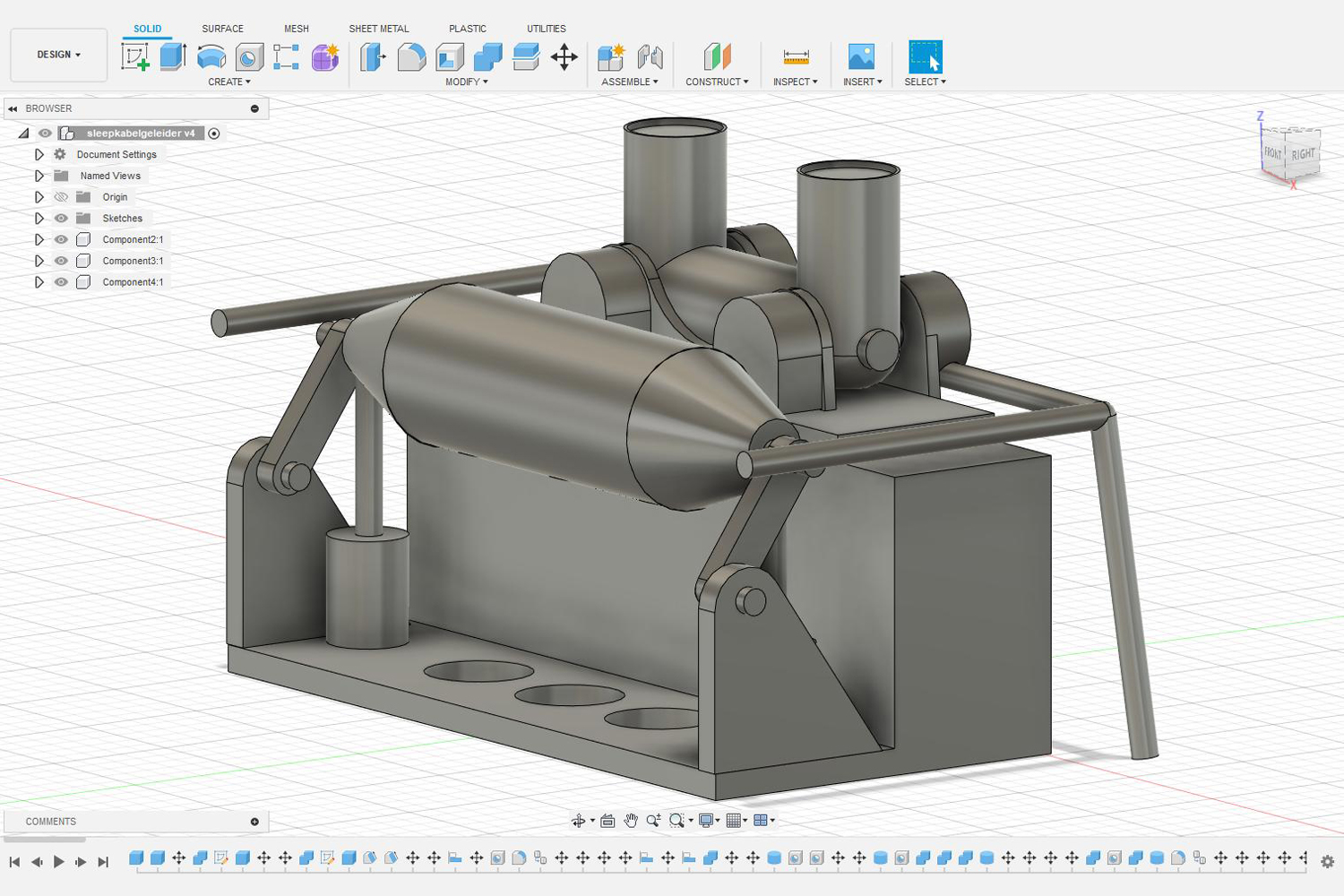Open the Create Form tool

pyautogui.click(x=325, y=57)
